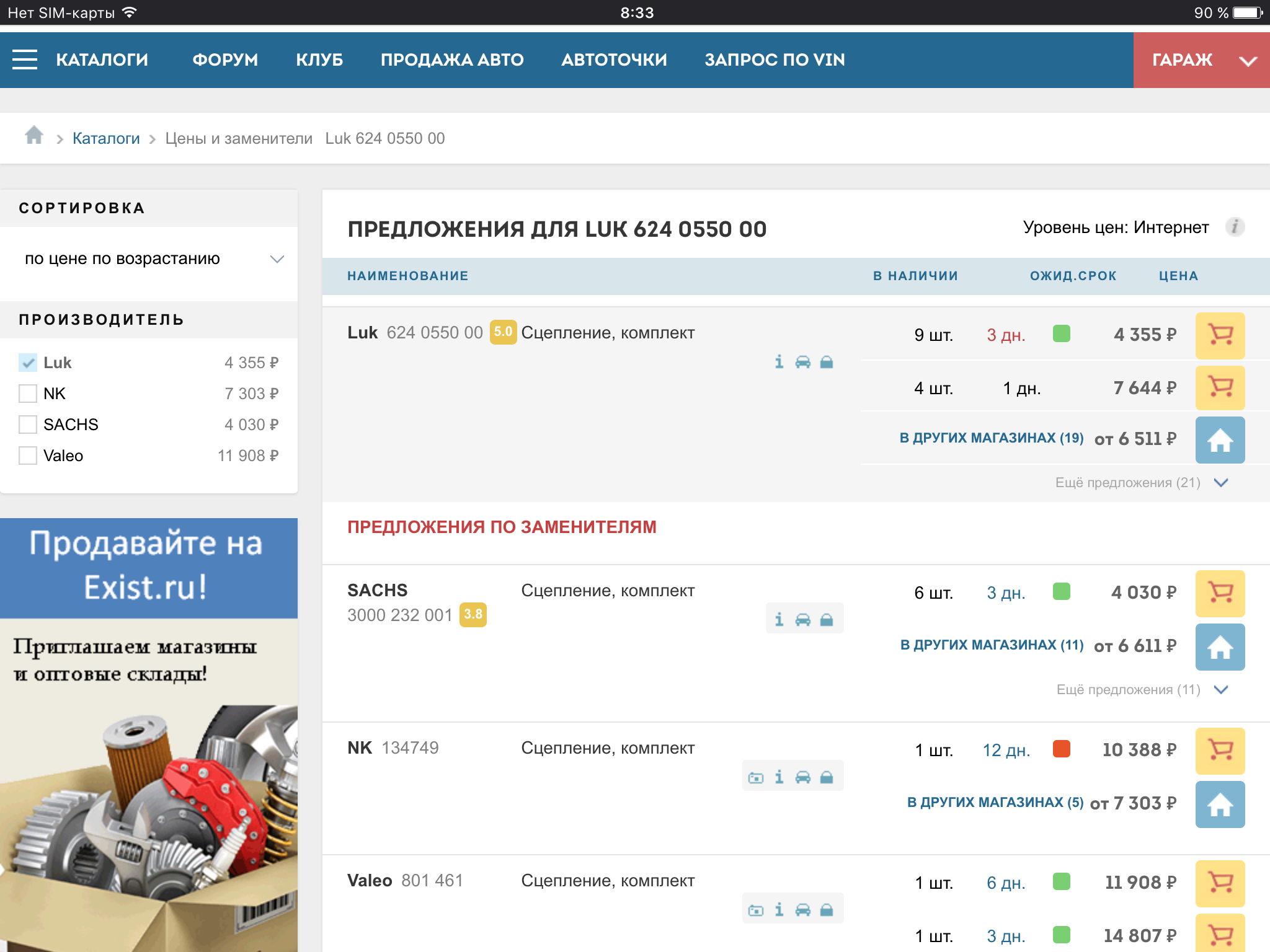Add Luk 4 355 ₽ offer to cart
Viewport: 1270px width, 952px height.
tap(1219, 335)
